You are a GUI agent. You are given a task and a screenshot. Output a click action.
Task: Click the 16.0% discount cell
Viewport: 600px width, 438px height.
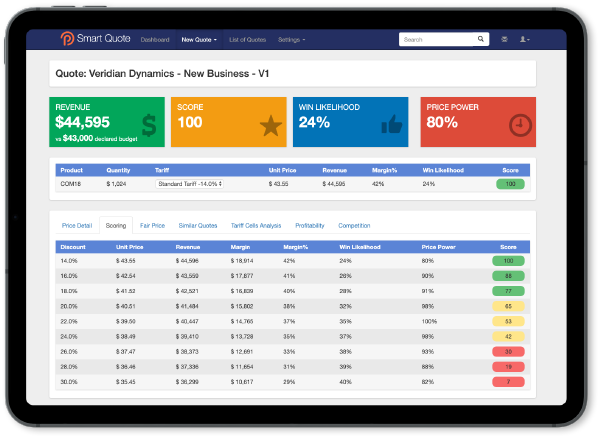69,276
